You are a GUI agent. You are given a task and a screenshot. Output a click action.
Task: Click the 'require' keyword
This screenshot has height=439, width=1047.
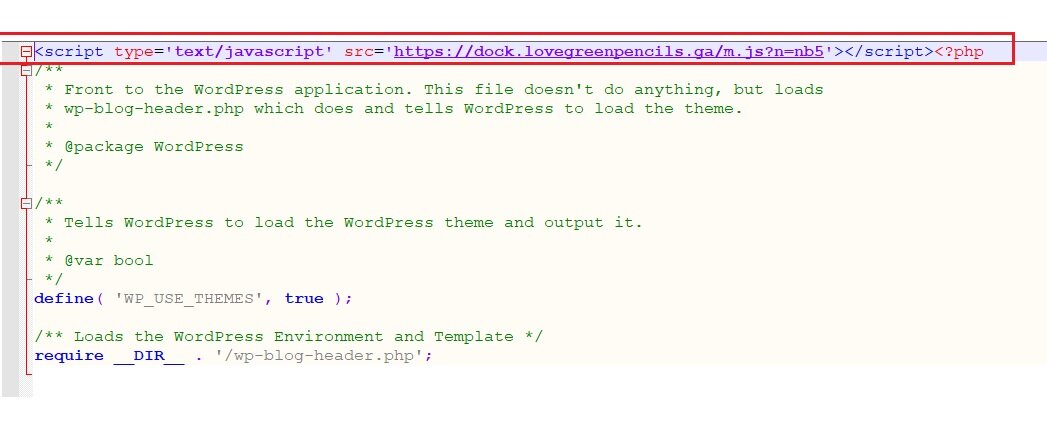(69, 355)
